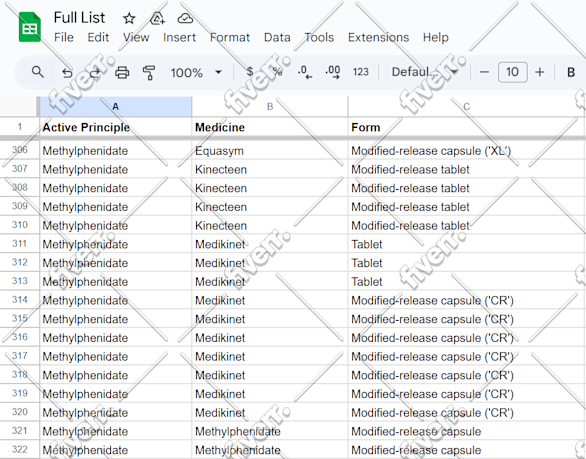Image resolution: width=586 pixels, height=459 pixels.
Task: Select Modified-release tablet cell in row 309
Action: 466,207
